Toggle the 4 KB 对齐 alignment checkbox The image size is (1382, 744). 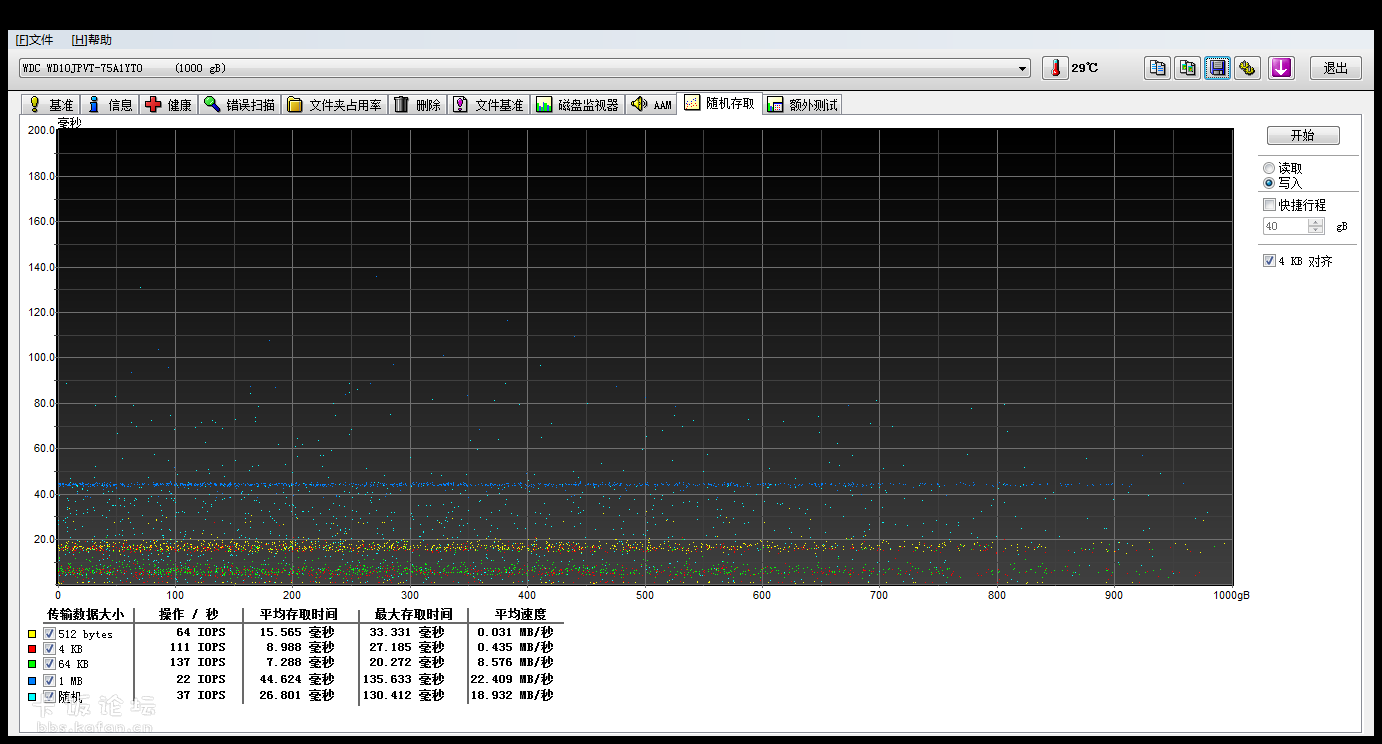1270,261
